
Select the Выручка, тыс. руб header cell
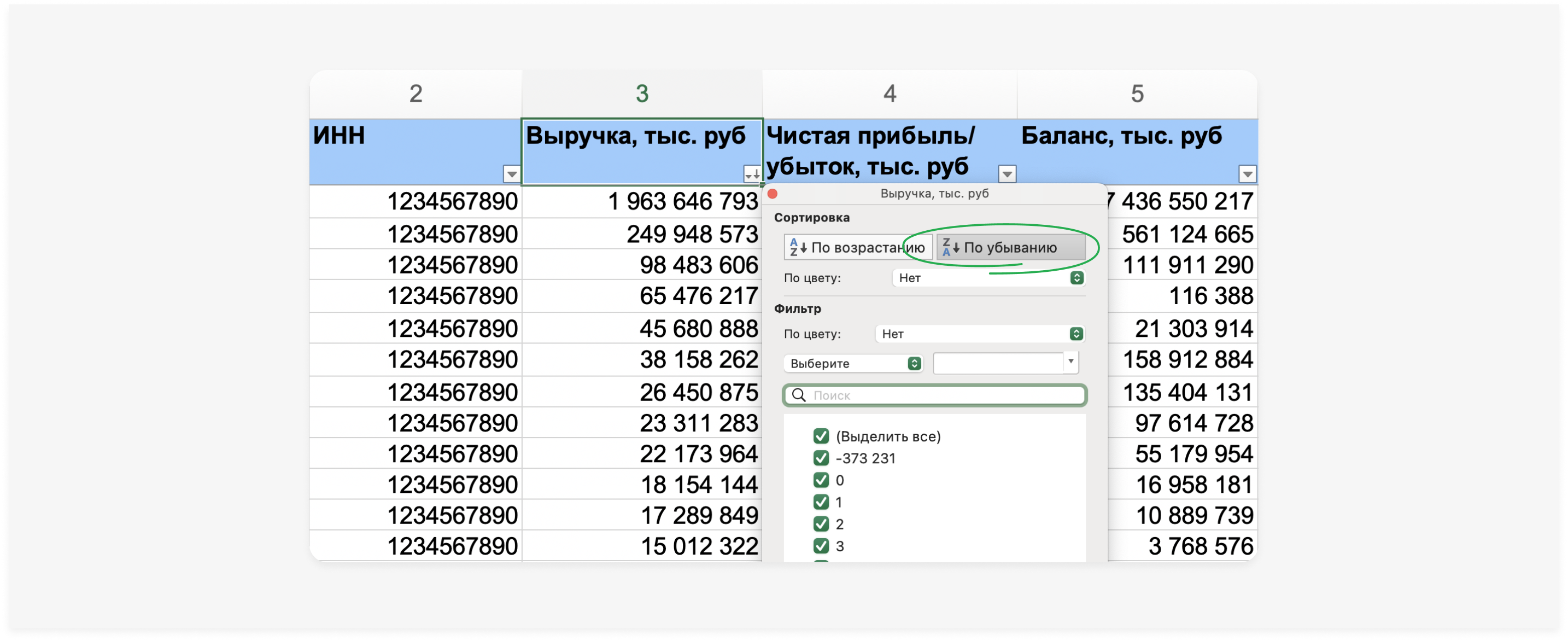tap(642, 151)
